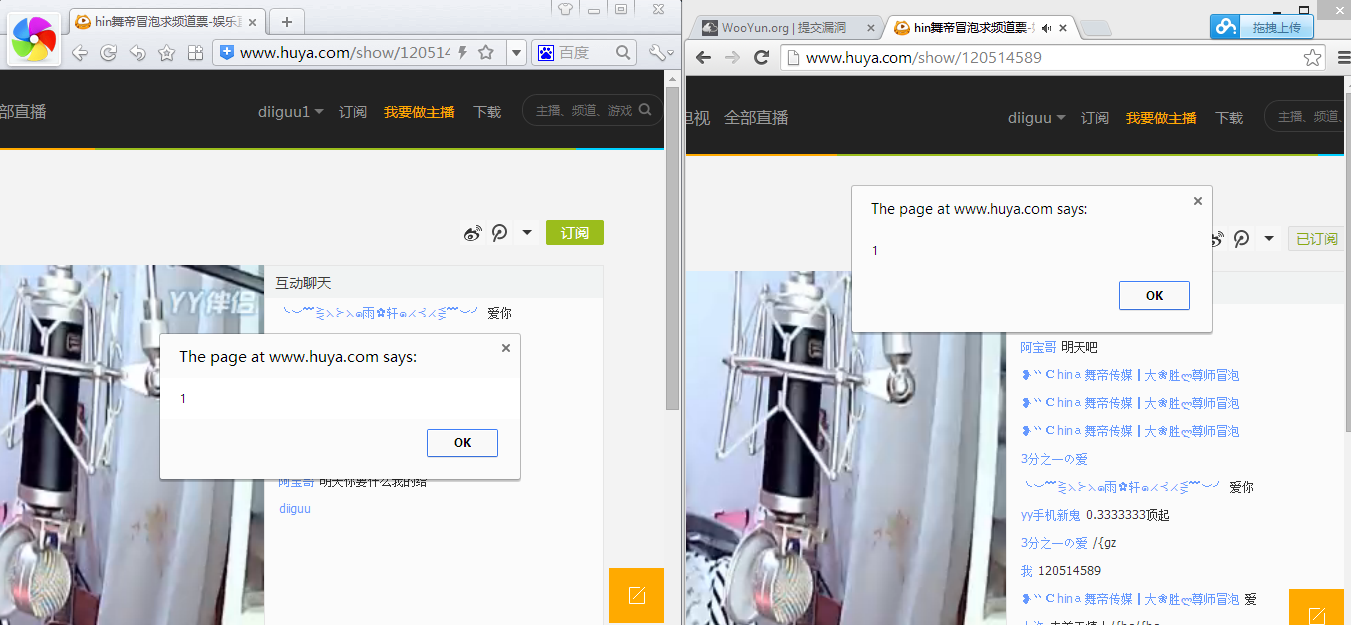Select the hin舞帝 tab in the left browser
The image size is (1351, 625).
click(168, 22)
